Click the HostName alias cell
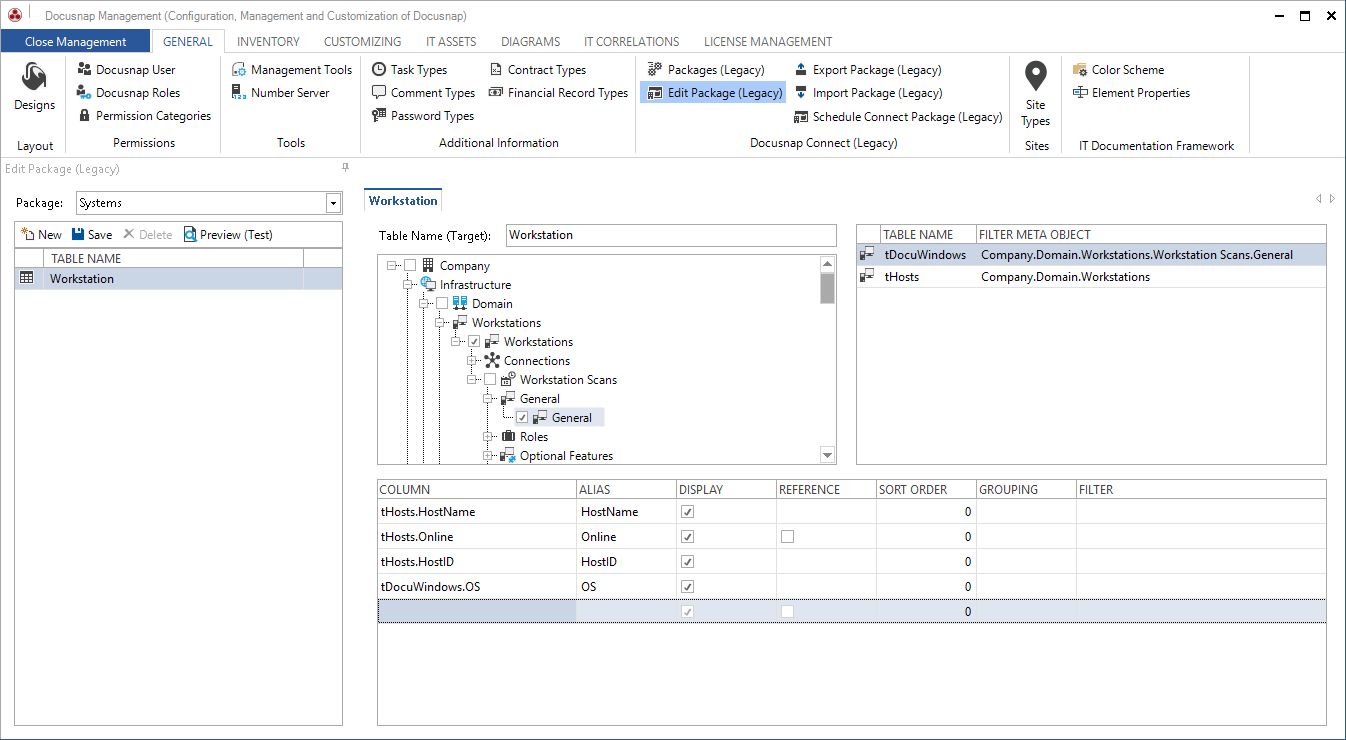Screen dimensions: 1346x740 click(627, 511)
